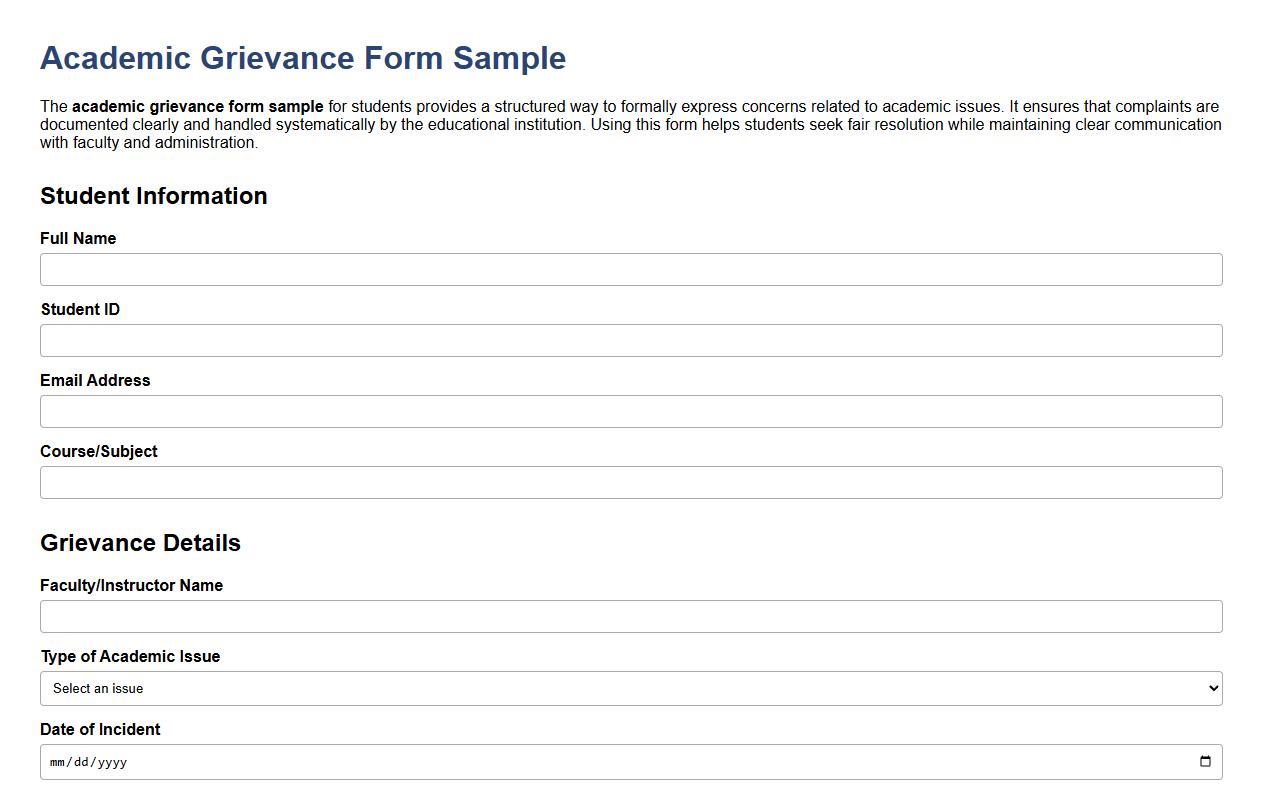Click the day segment of the date field
Image resolution: width=1263 pixels, height=789 pixels.
tap(84, 761)
